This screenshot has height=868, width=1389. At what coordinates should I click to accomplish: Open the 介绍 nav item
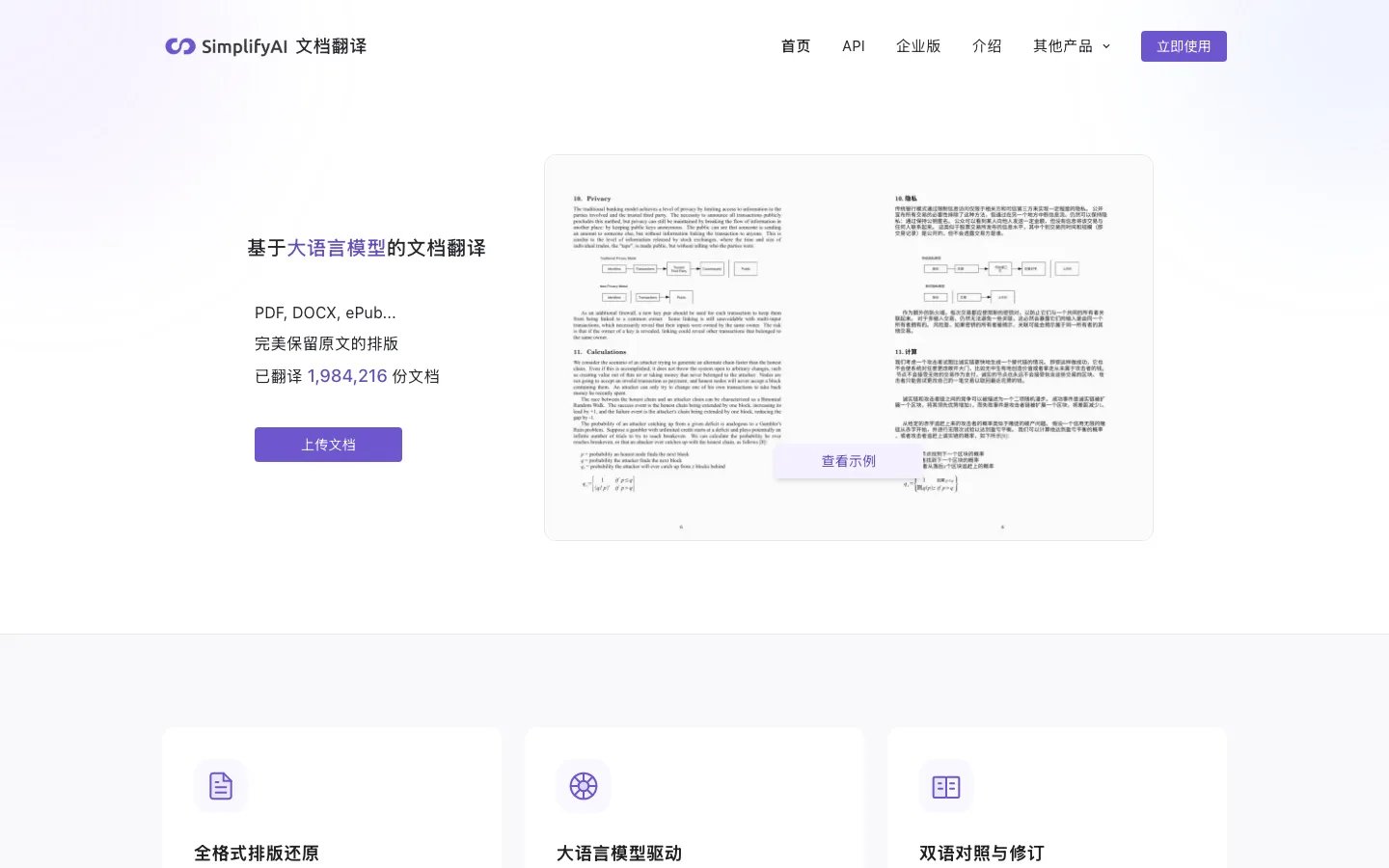(987, 46)
